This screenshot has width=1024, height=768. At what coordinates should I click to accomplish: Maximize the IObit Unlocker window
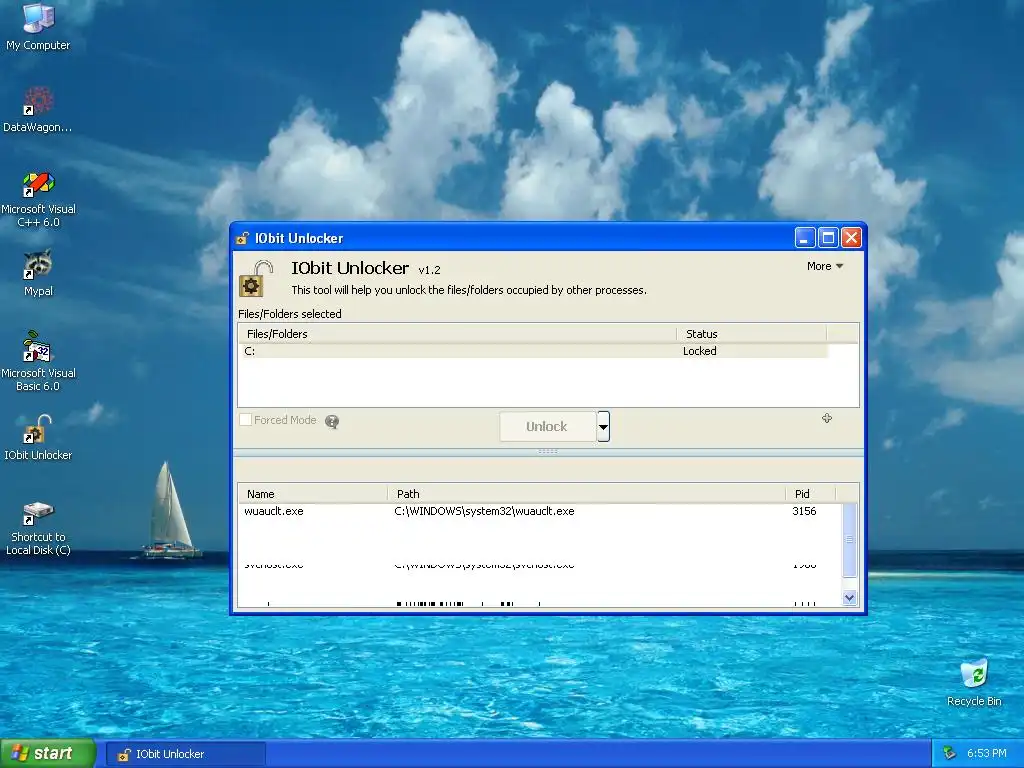828,238
